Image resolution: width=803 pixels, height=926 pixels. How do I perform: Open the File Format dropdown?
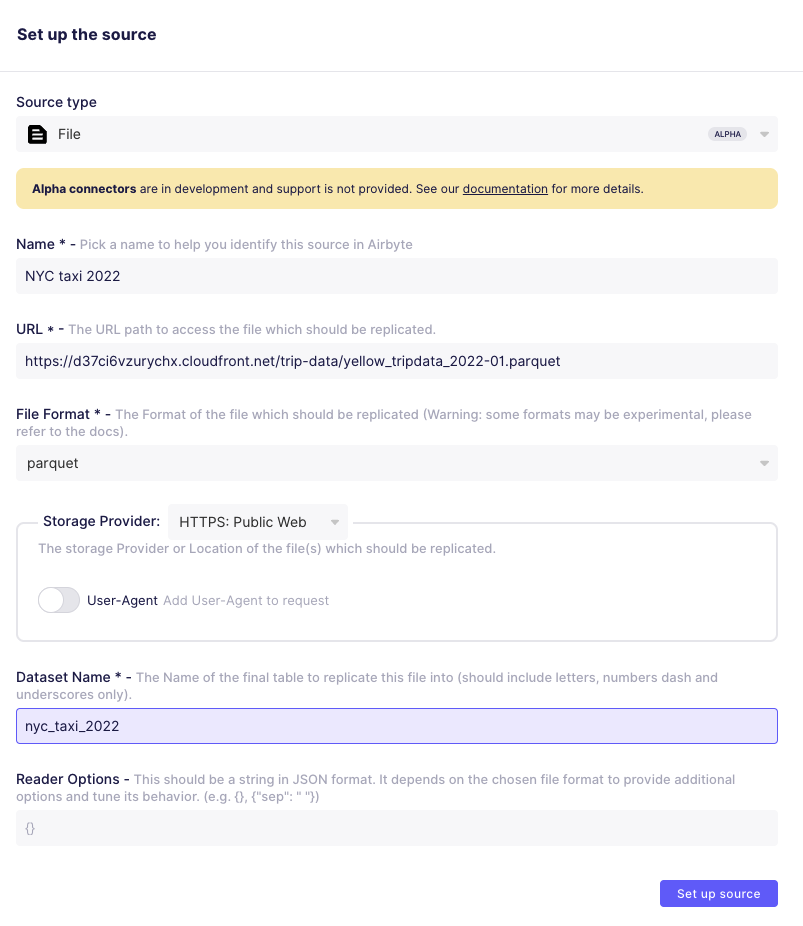coord(763,463)
